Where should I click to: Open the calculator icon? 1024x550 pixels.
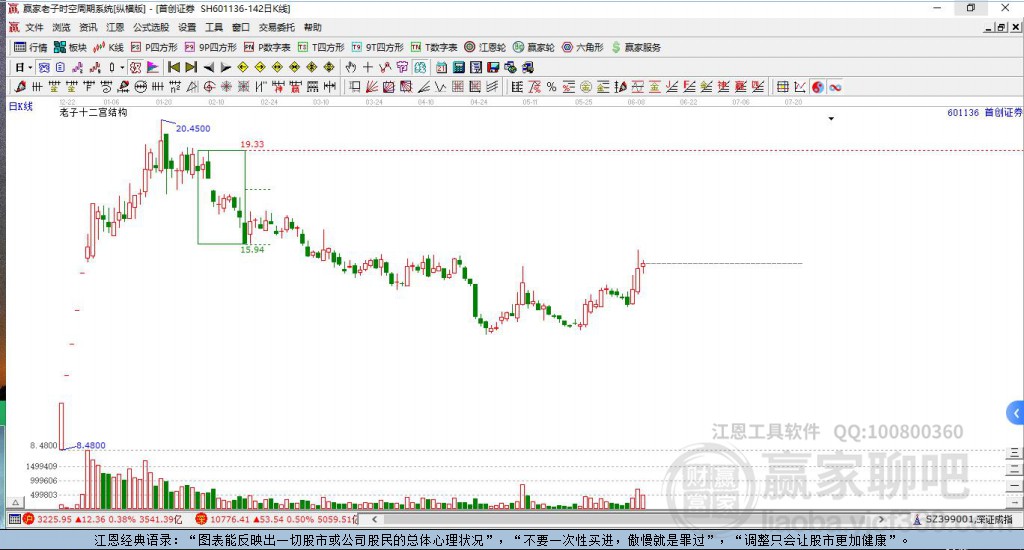click(458, 67)
